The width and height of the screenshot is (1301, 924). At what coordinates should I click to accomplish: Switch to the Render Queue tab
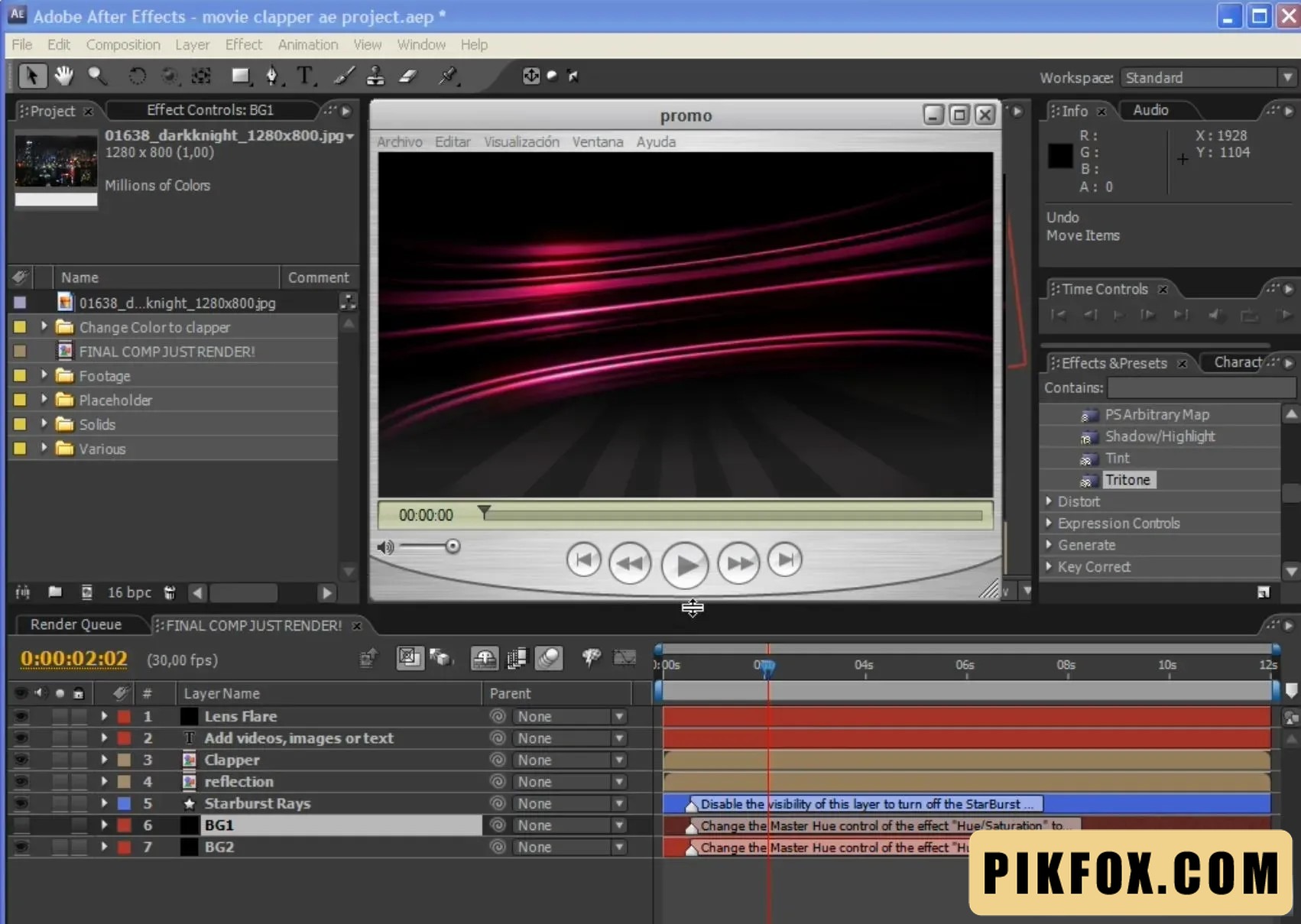76,625
